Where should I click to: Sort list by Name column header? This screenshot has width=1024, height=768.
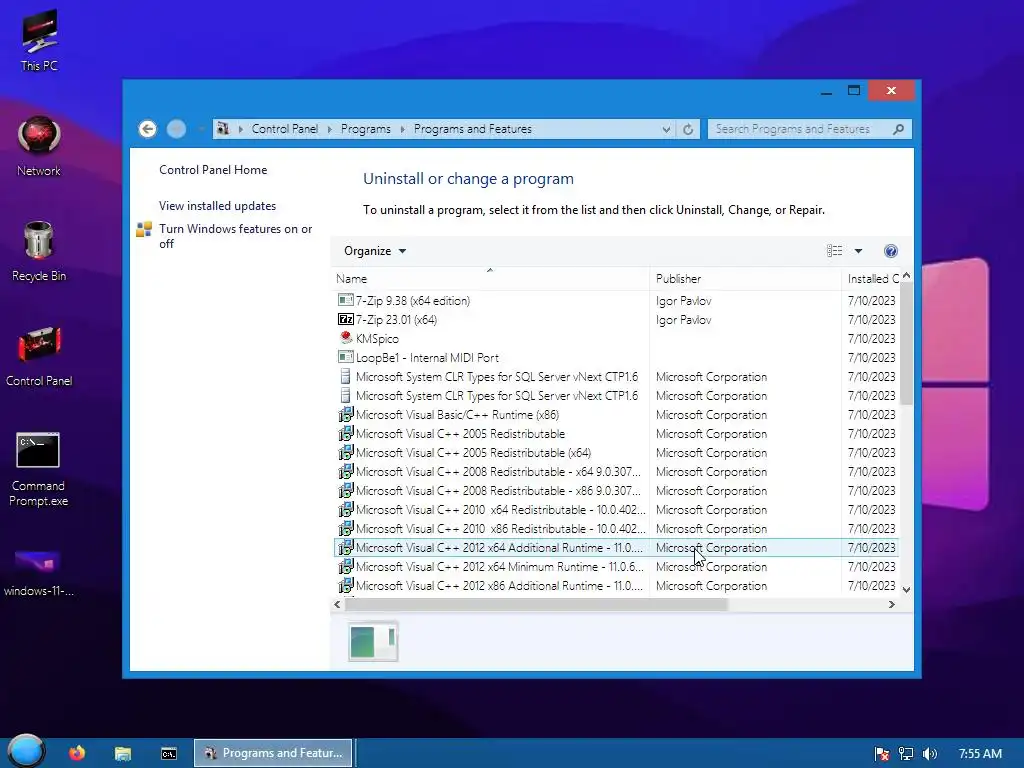(490, 278)
